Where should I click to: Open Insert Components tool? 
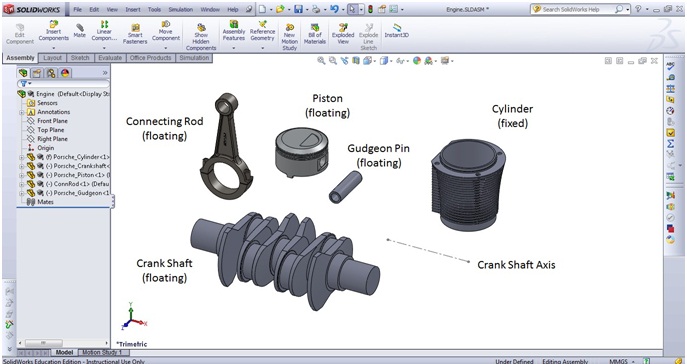pyautogui.click(x=53, y=31)
